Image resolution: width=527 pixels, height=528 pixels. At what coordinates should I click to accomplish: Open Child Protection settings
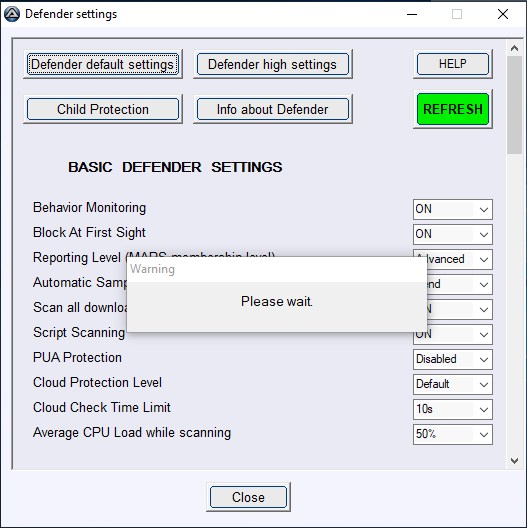[x=103, y=109]
